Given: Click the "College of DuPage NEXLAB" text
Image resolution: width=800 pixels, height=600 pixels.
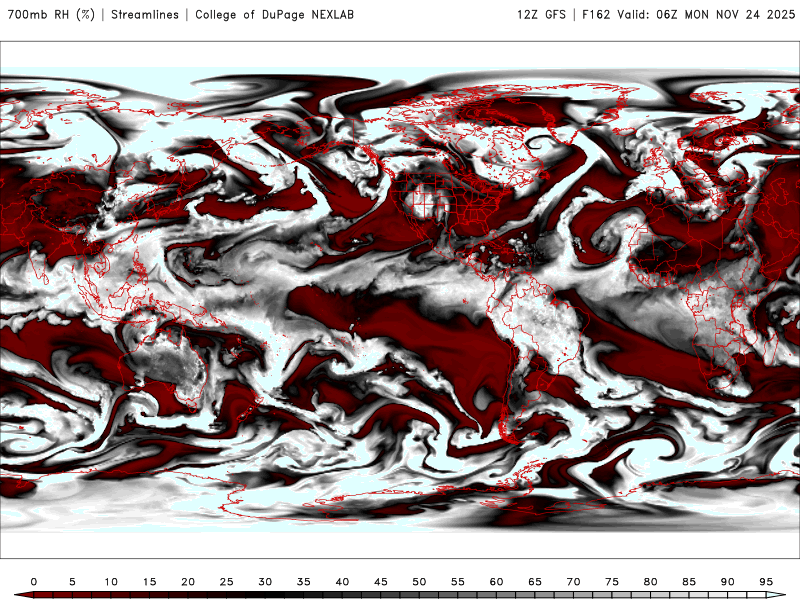Looking at the screenshot, I should point(274,15).
